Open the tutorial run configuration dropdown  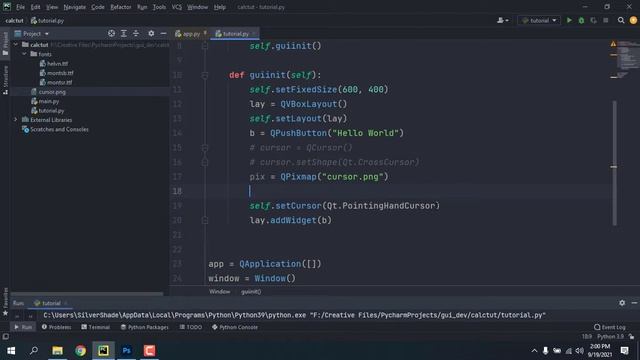pyautogui.click(x=539, y=20)
